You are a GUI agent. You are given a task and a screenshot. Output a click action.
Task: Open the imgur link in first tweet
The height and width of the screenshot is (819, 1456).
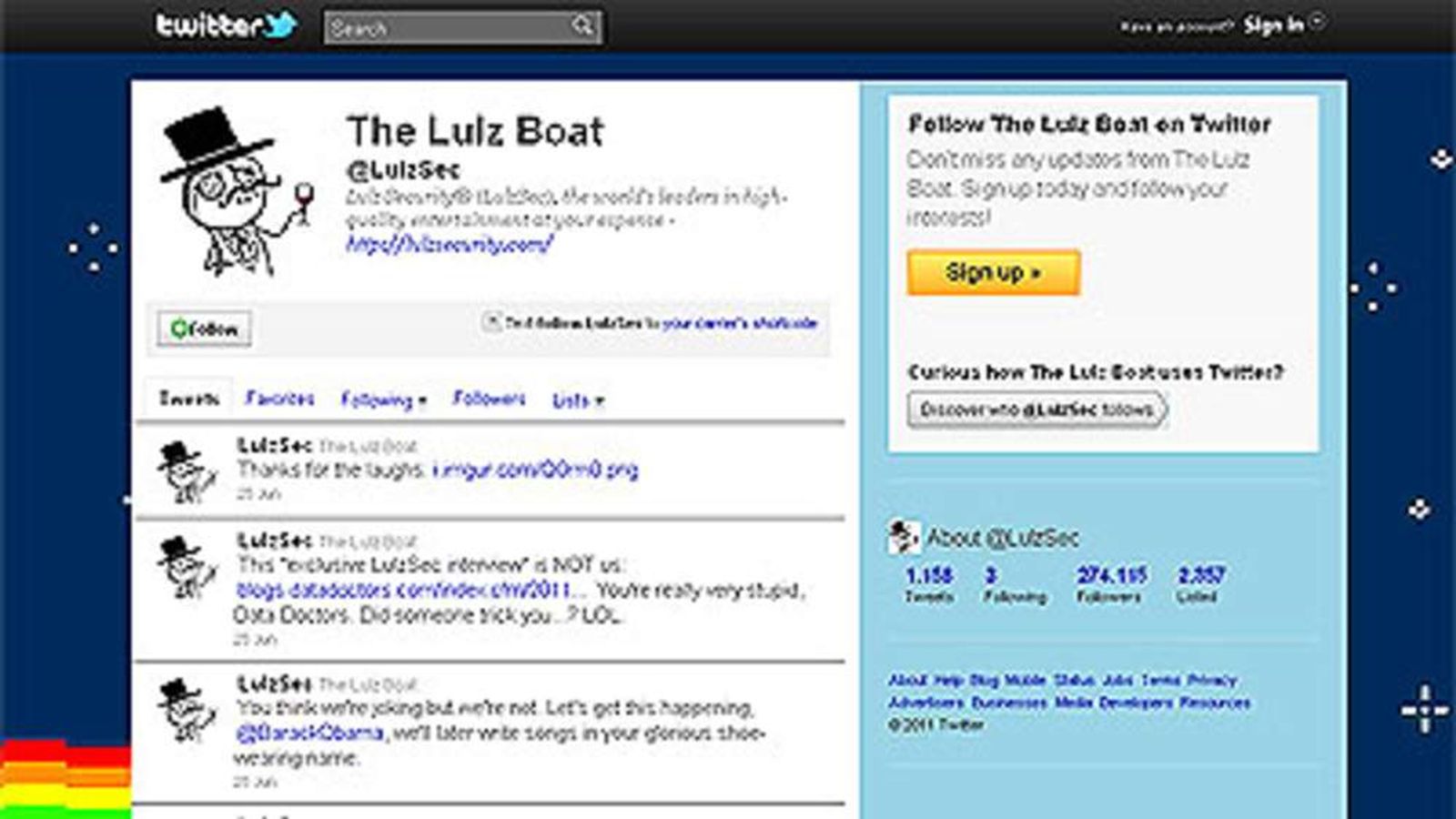pos(535,470)
